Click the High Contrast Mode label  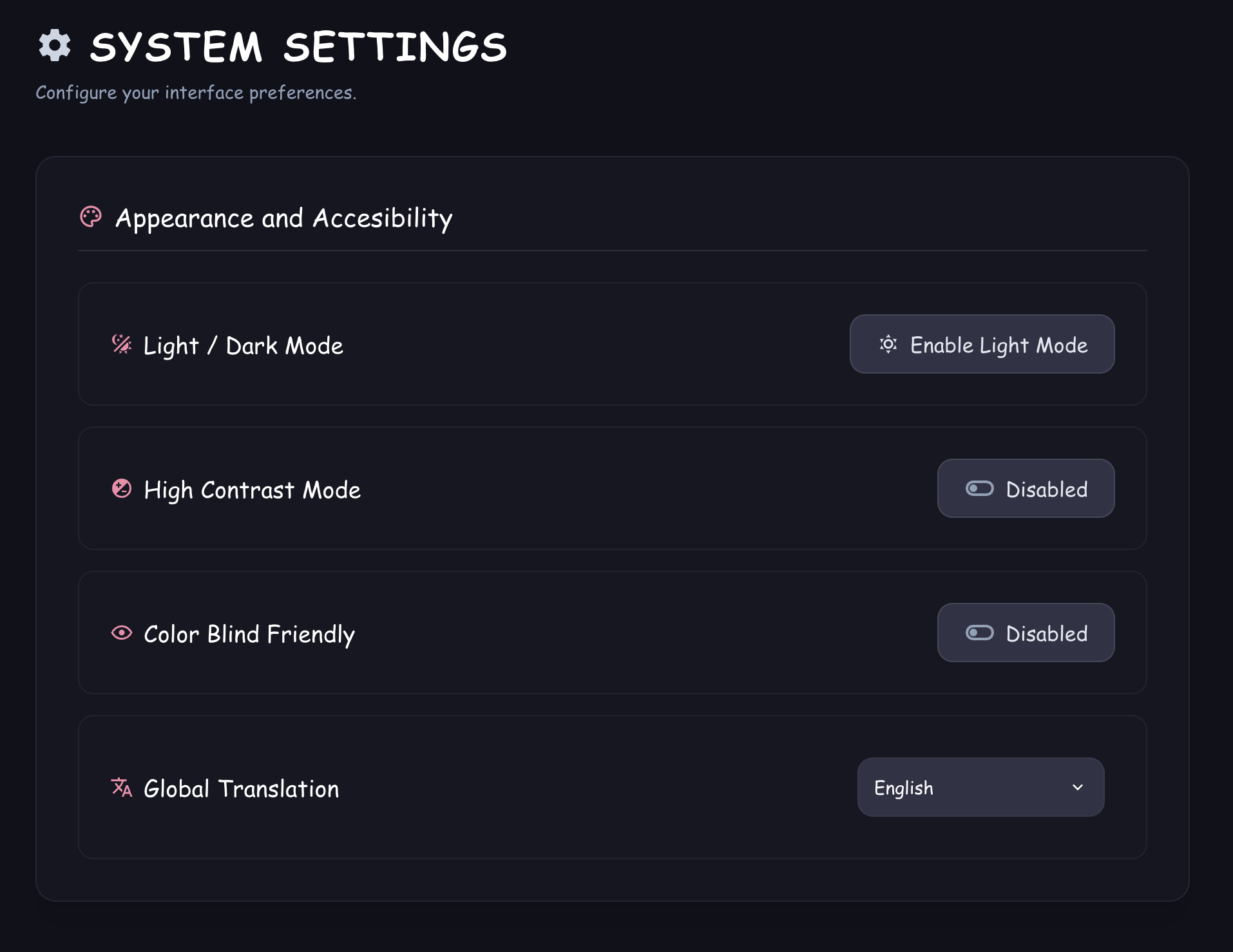tap(252, 490)
